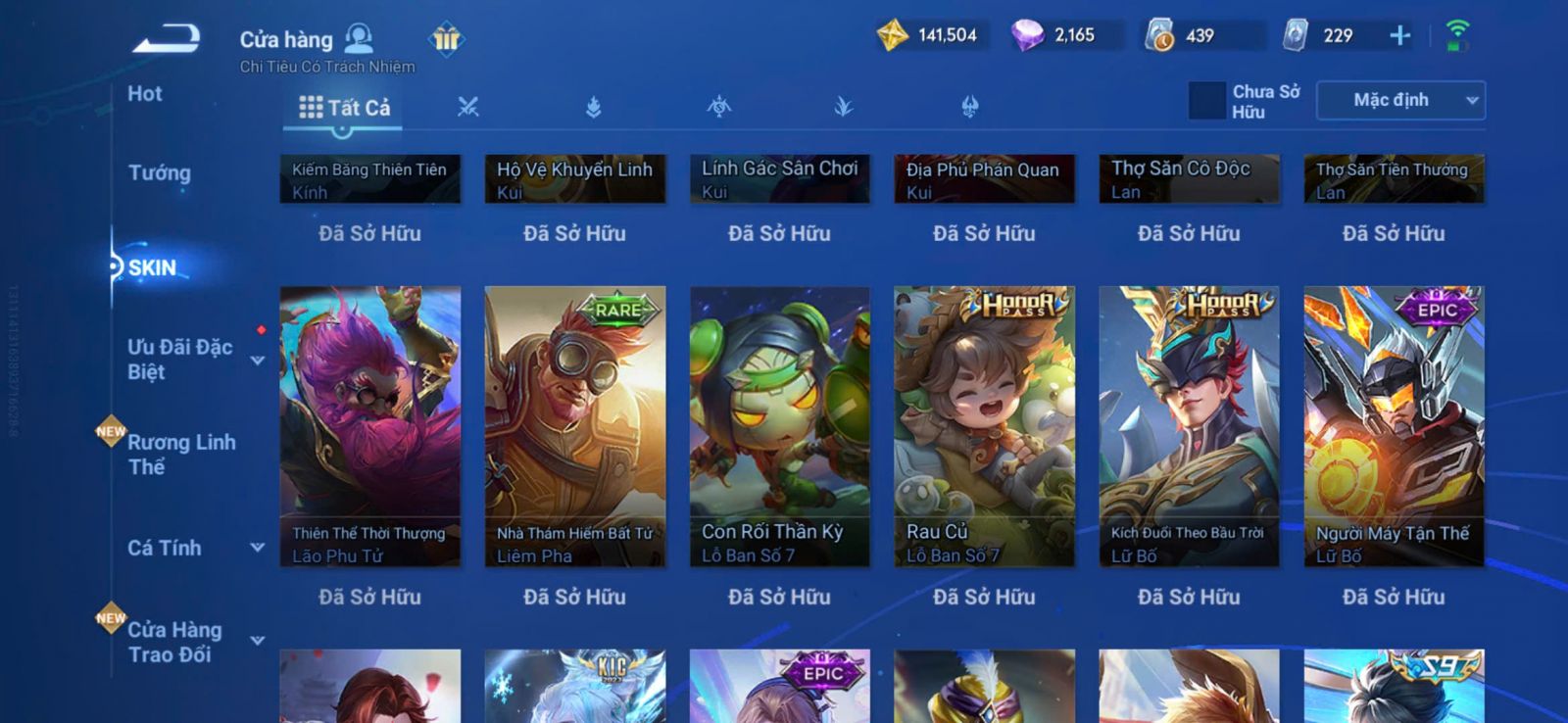Expand Cửa Hàng Trao Đổi section
This screenshot has height=723, width=1568.
[258, 641]
